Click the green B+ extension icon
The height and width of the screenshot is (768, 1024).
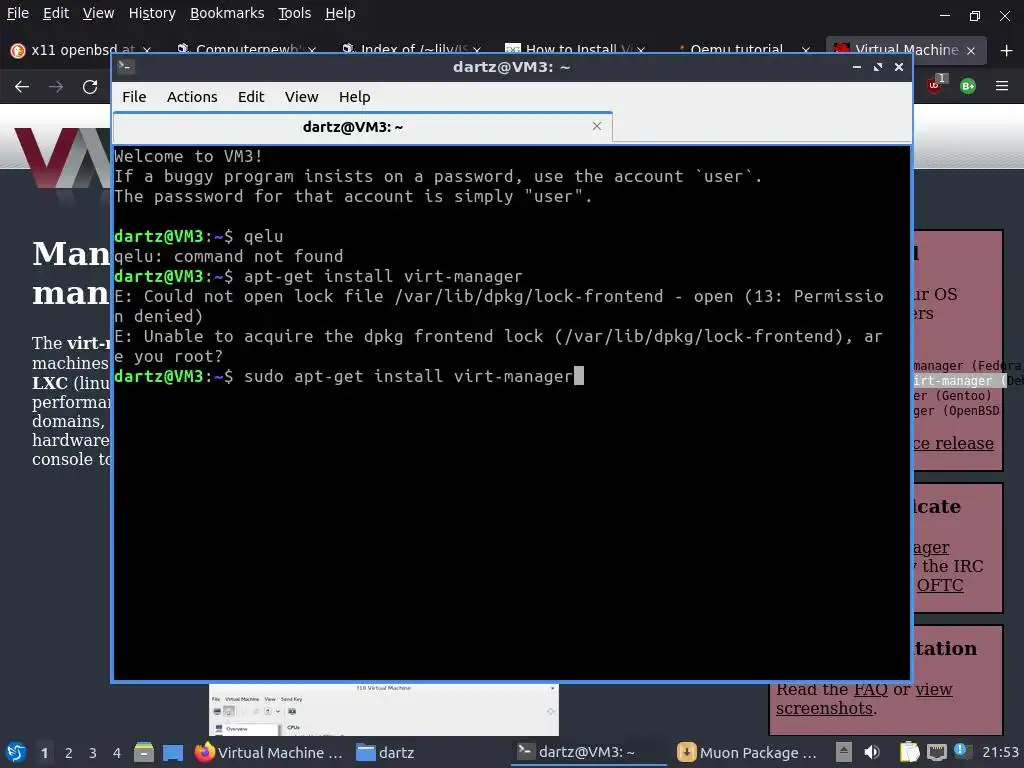coord(968,86)
